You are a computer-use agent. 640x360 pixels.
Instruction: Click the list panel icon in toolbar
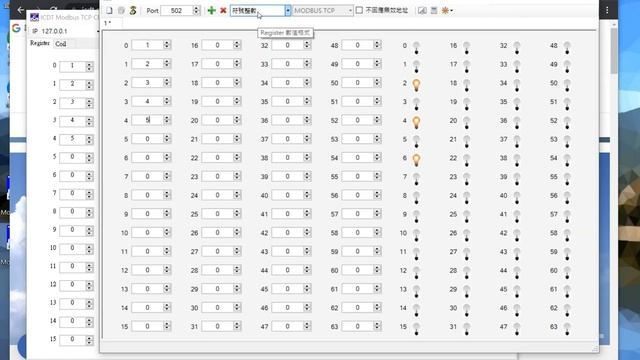(x=434, y=11)
